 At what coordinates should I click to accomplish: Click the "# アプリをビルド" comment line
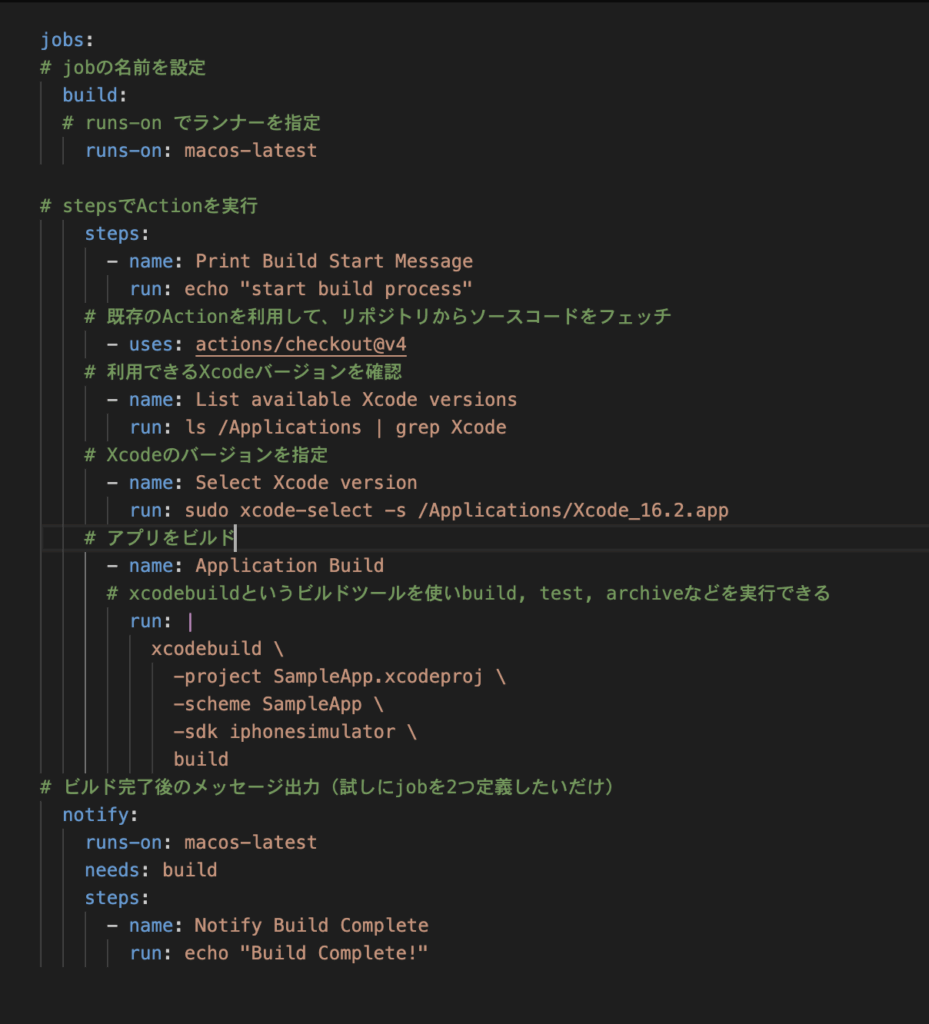[x=159, y=538]
